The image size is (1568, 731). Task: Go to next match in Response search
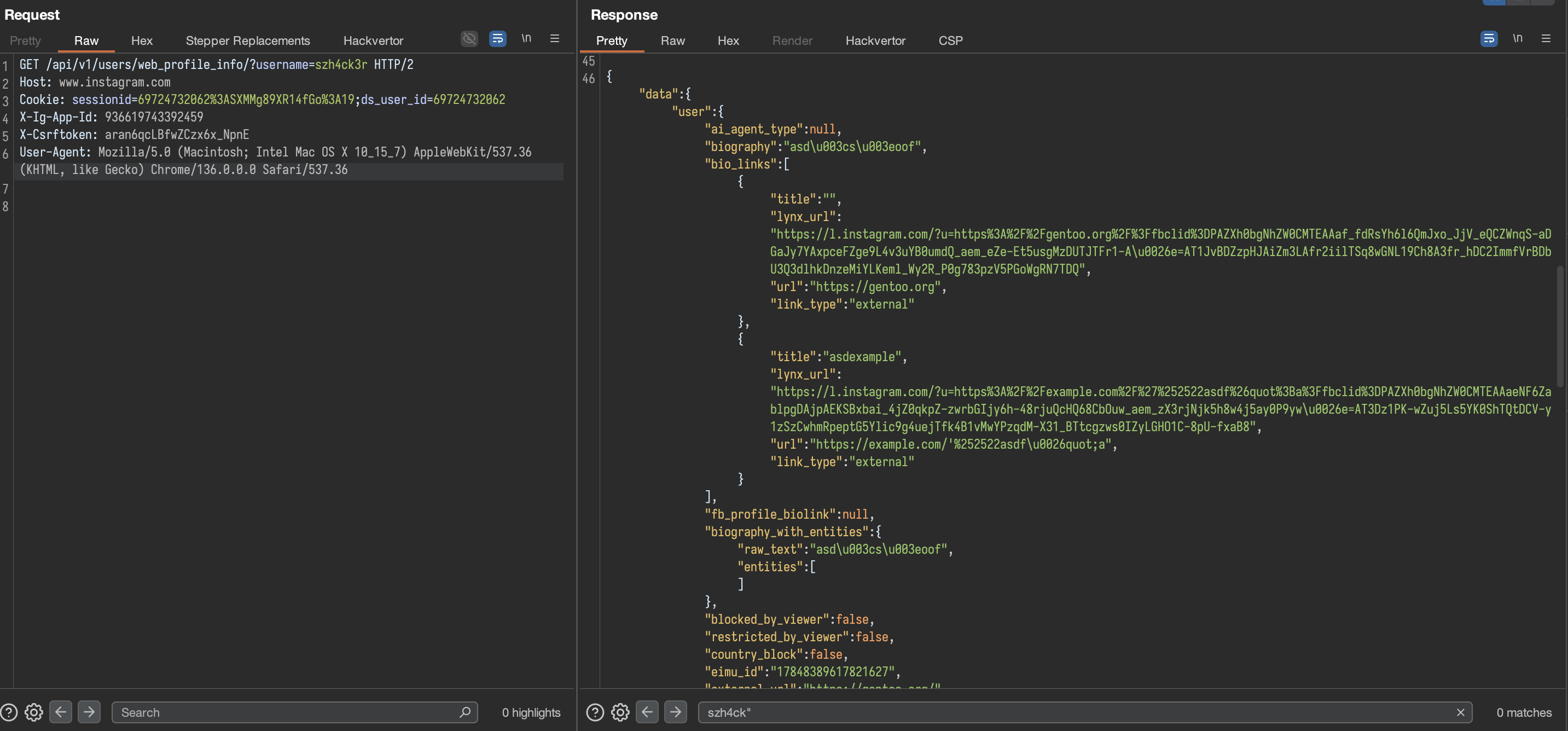point(676,711)
